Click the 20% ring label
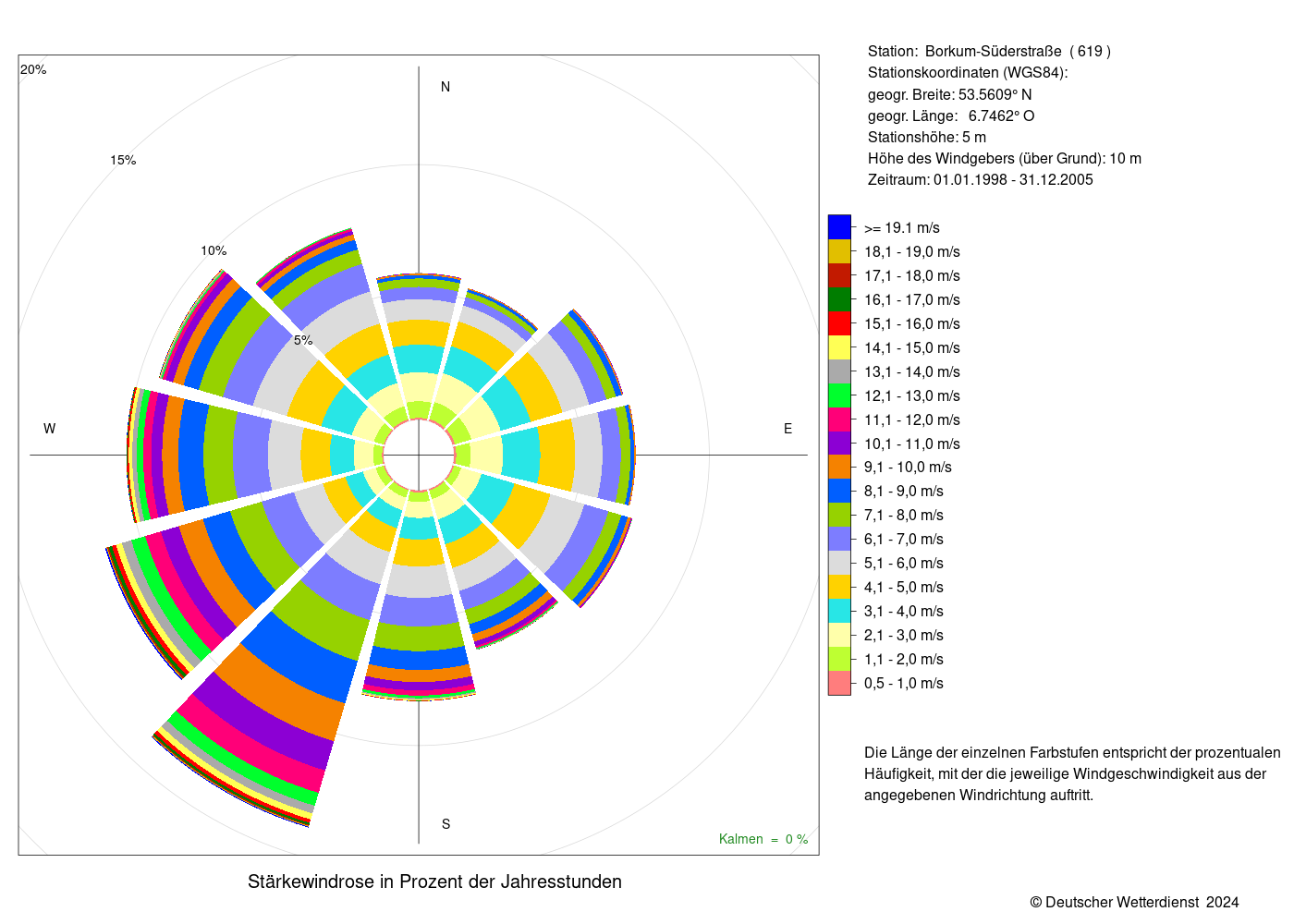 pos(33,69)
